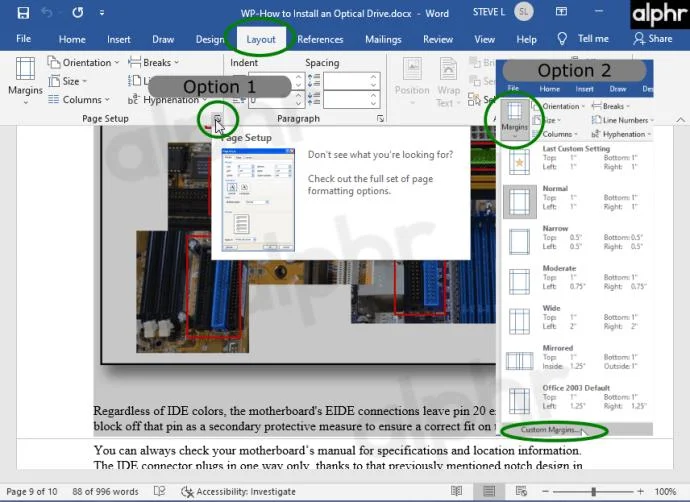Click the Tell me lightbulb icon

pos(562,39)
